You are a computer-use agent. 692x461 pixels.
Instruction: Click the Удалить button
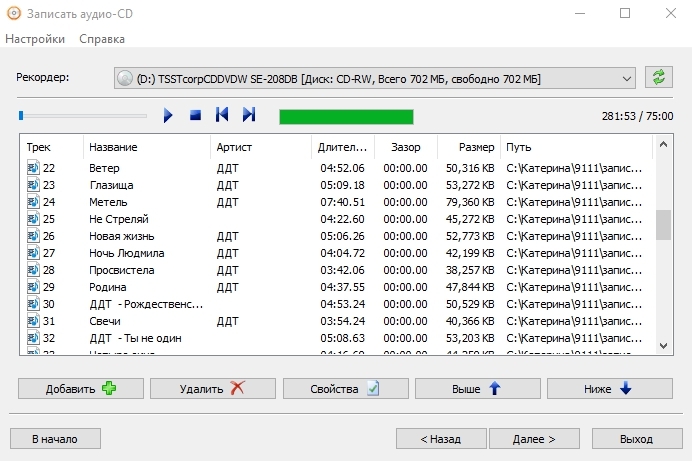[x=213, y=389]
